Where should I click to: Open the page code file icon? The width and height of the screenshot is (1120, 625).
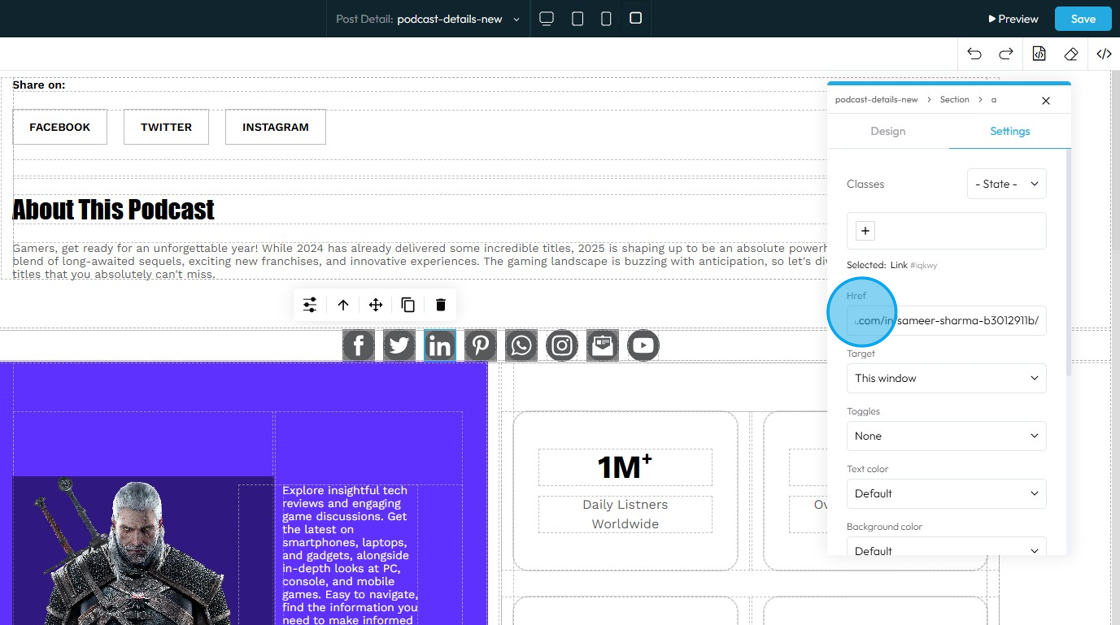point(1039,54)
